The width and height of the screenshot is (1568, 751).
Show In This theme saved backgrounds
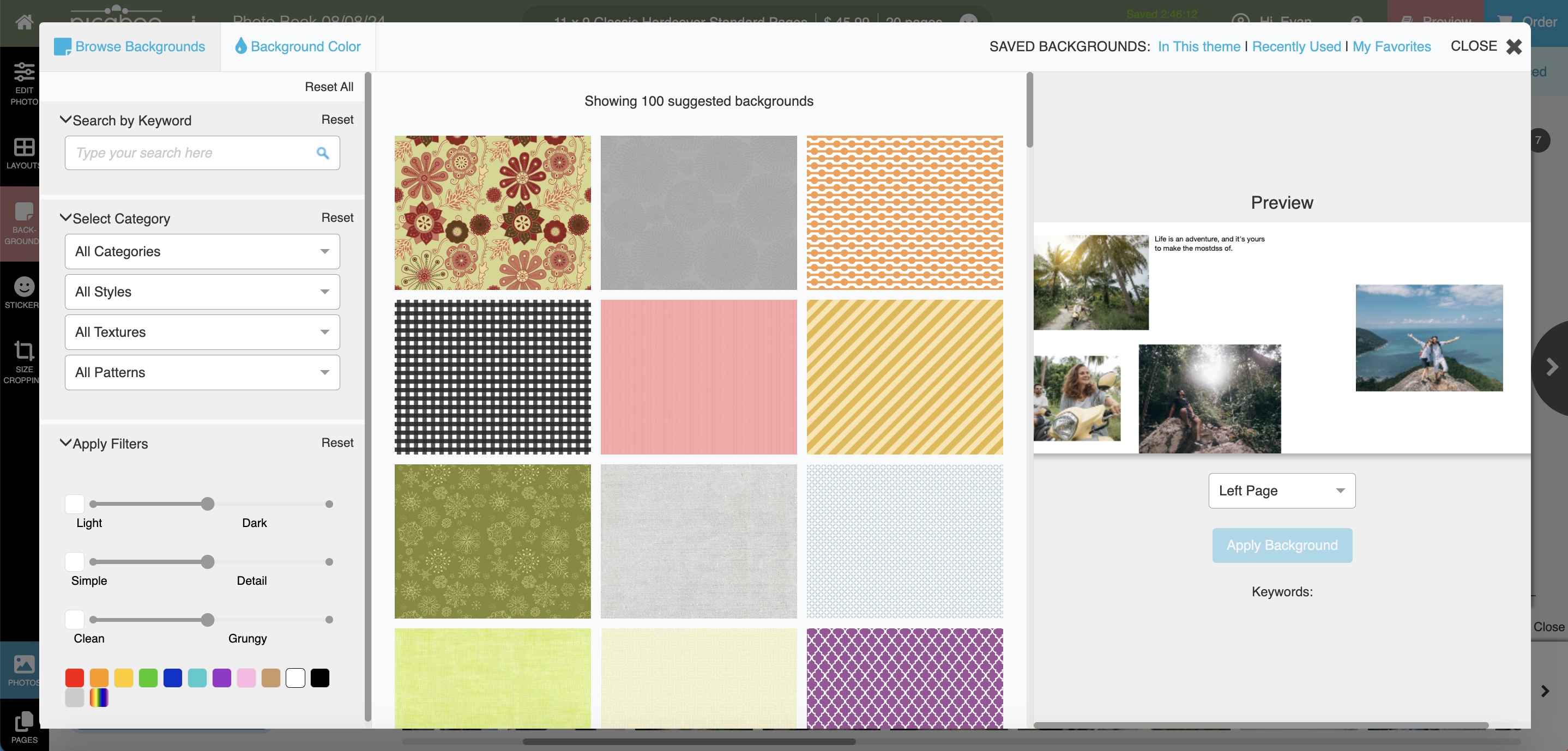[x=1198, y=46]
